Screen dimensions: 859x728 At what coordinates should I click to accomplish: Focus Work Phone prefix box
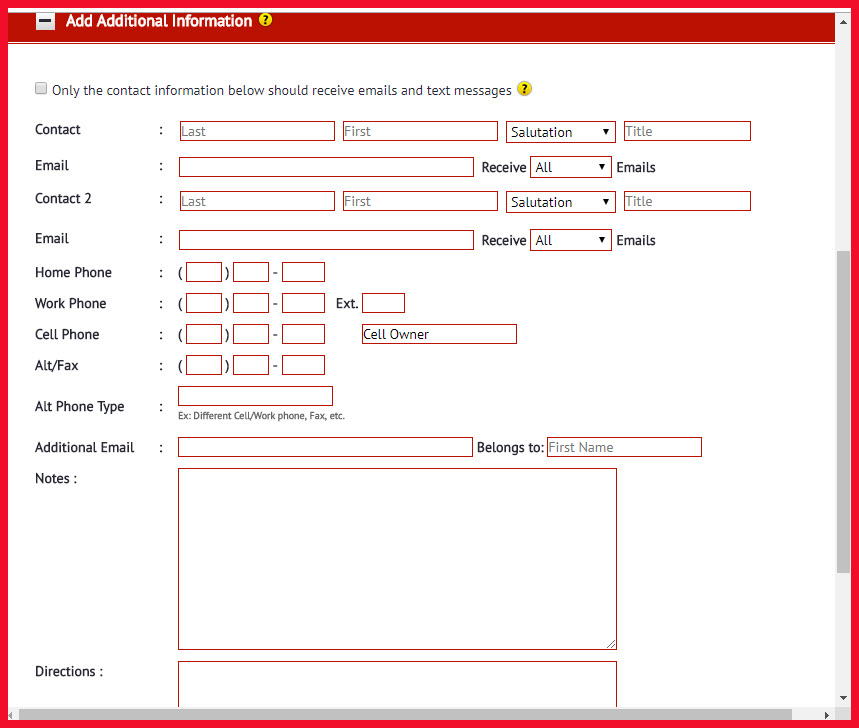251,303
